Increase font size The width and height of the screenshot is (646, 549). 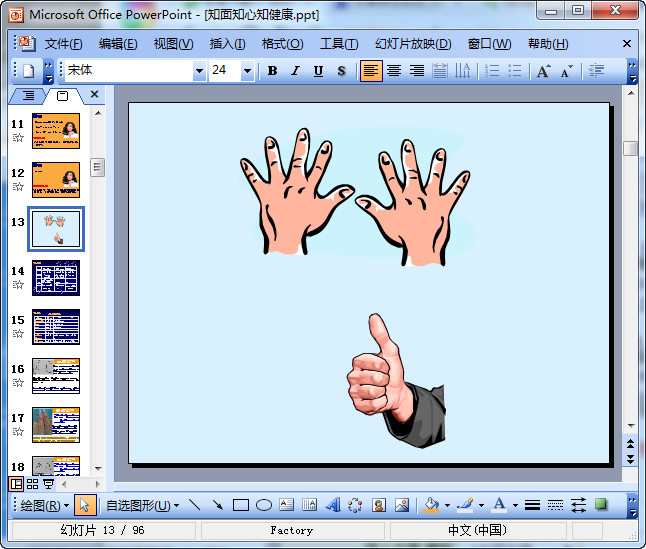coord(543,71)
